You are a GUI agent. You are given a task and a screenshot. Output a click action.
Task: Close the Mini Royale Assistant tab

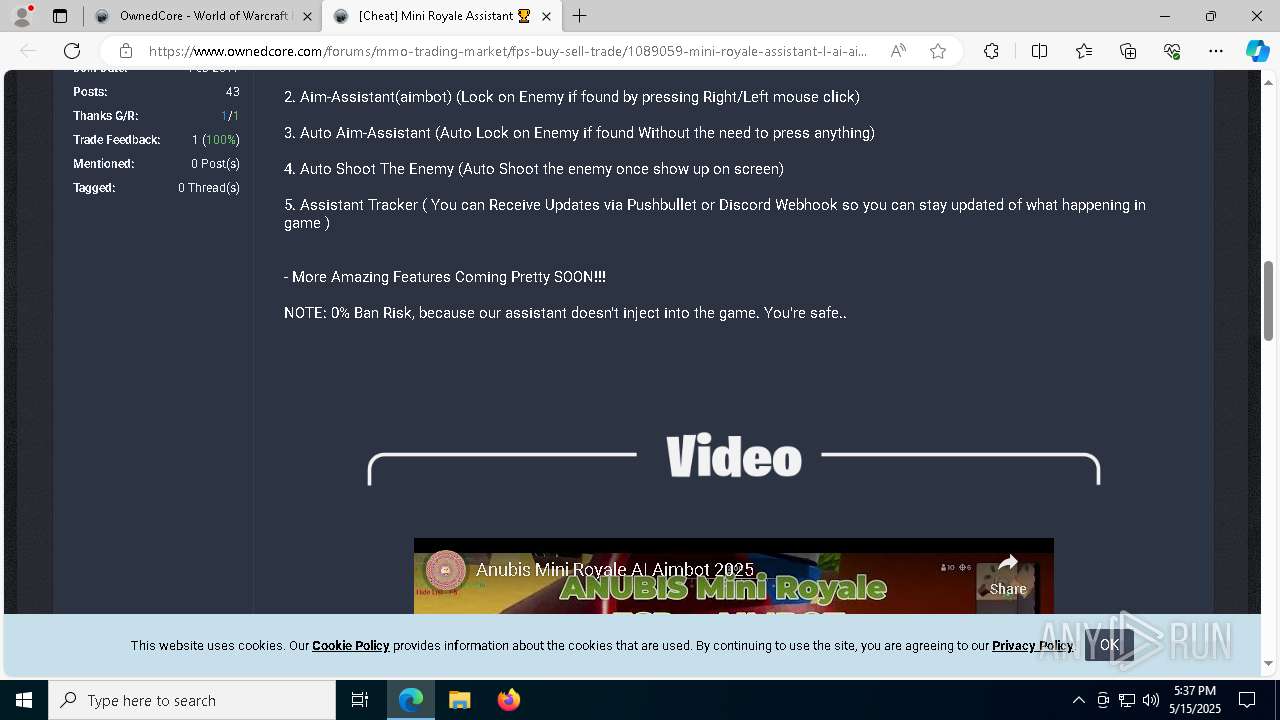[x=546, y=16]
